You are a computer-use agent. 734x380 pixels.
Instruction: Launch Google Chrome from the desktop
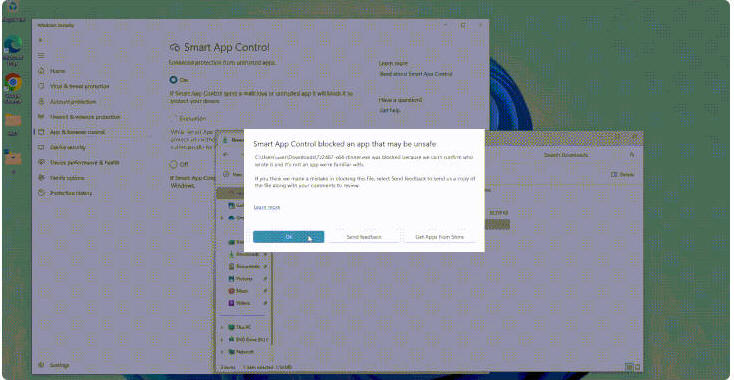point(13,88)
